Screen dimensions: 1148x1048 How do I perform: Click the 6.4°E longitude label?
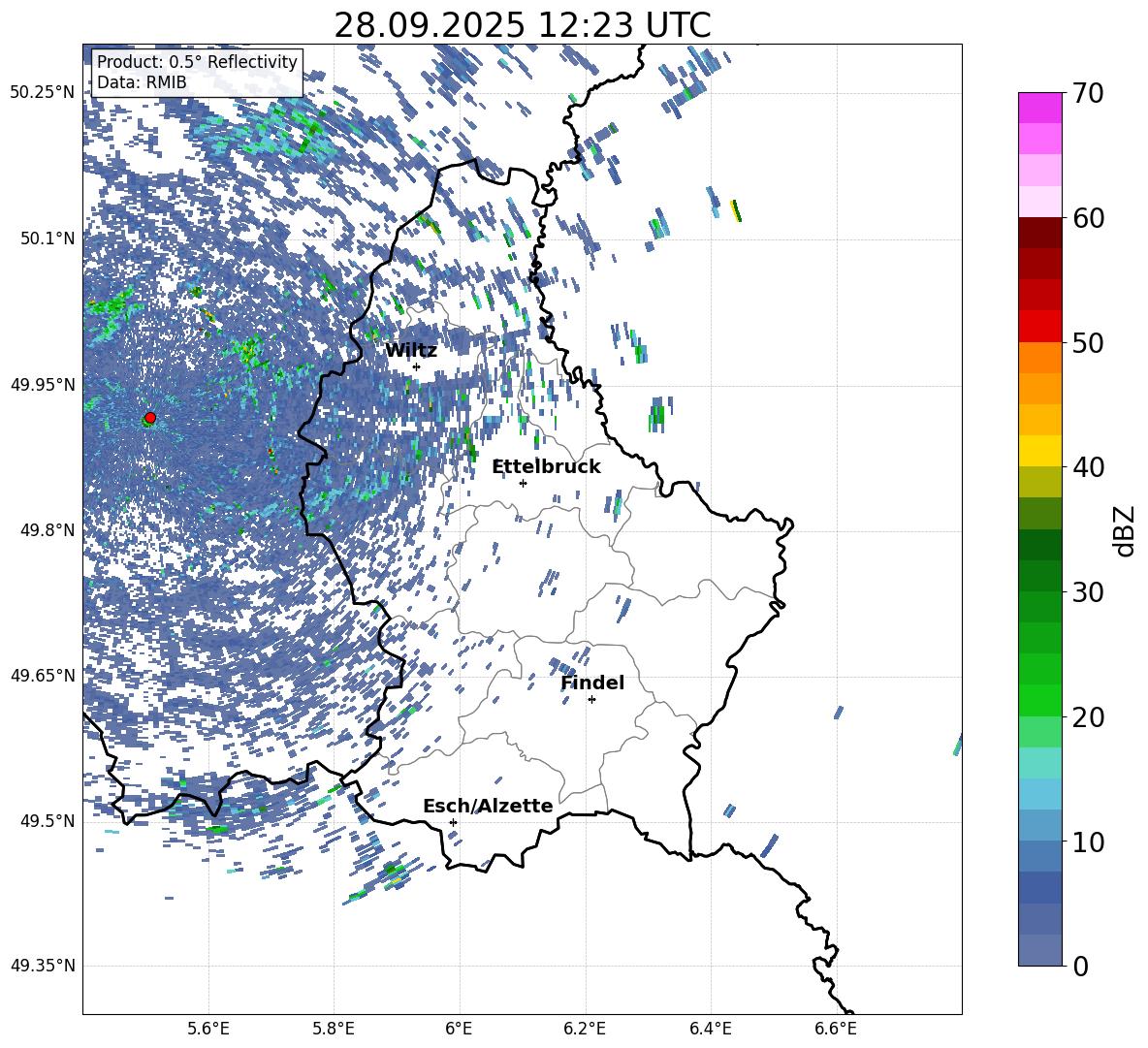click(x=711, y=1029)
